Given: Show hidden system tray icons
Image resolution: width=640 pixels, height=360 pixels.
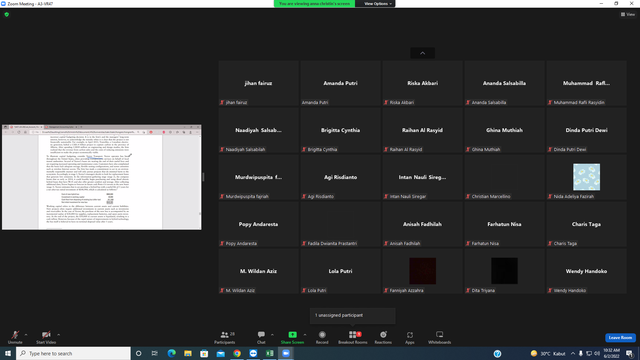Looking at the screenshot, I should (573, 353).
